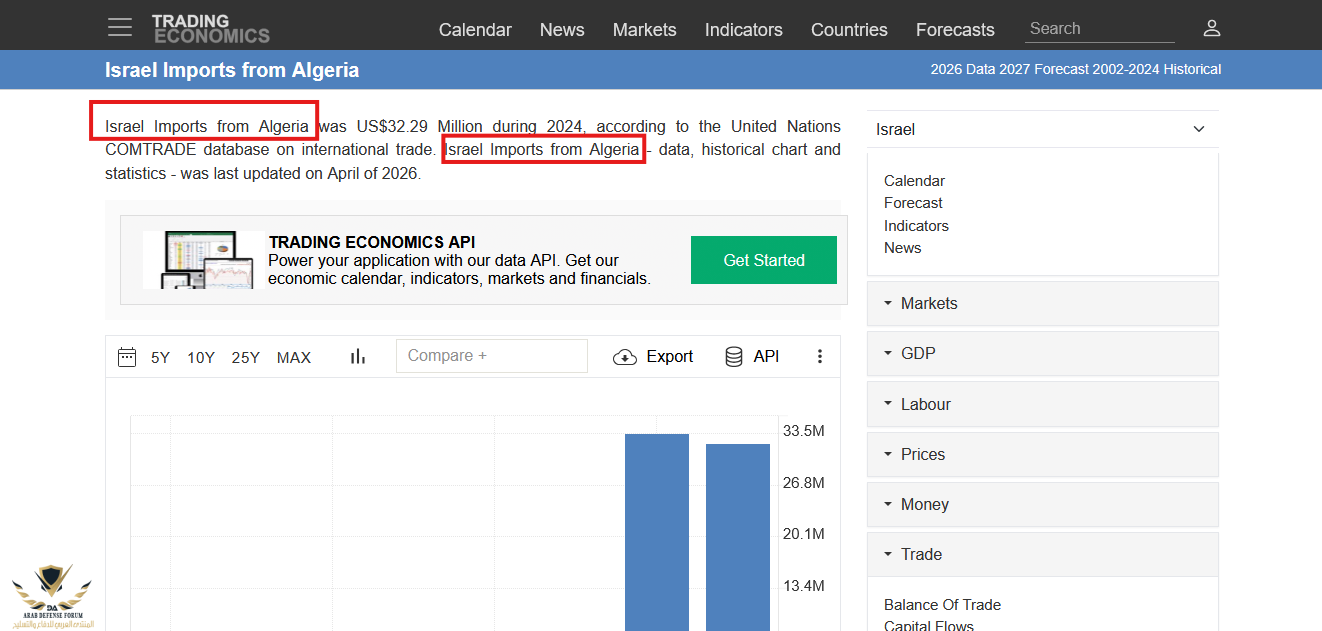Image resolution: width=1322 pixels, height=631 pixels.
Task: Select the 10Y time range
Action: [201, 357]
